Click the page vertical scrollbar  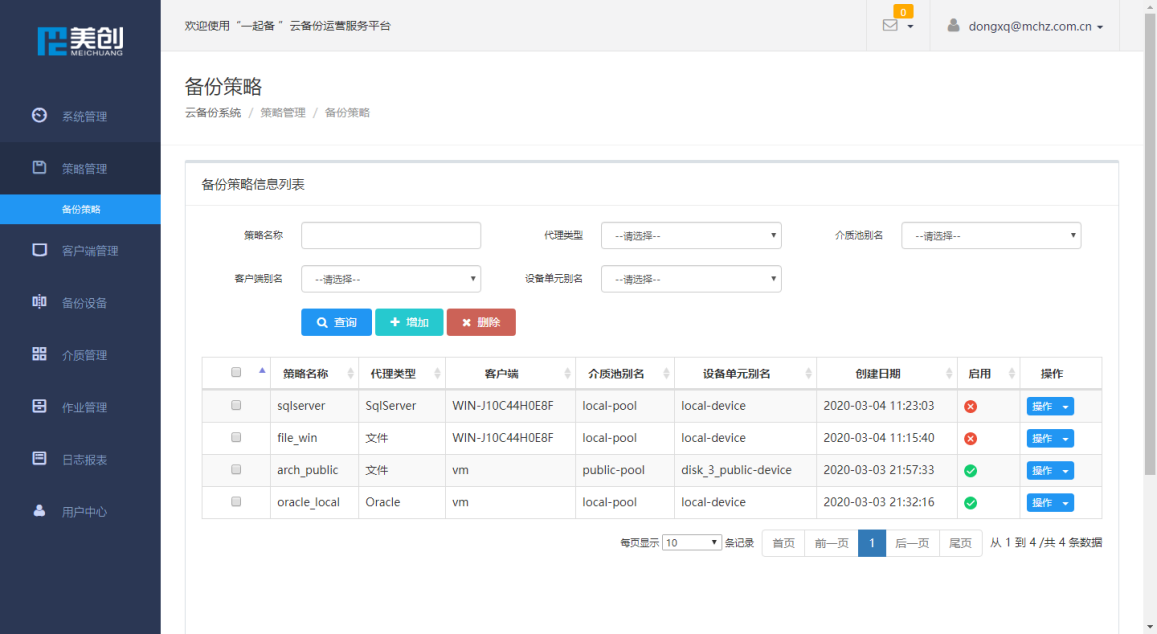click(1150, 244)
